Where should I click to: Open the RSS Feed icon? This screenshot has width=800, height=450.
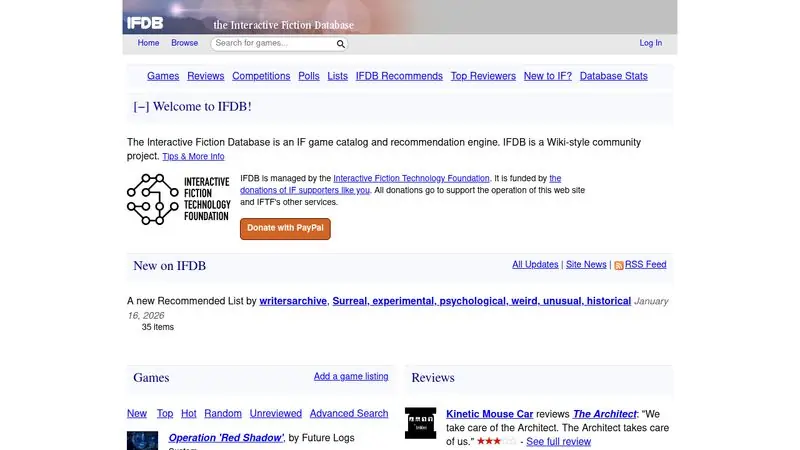(x=618, y=265)
